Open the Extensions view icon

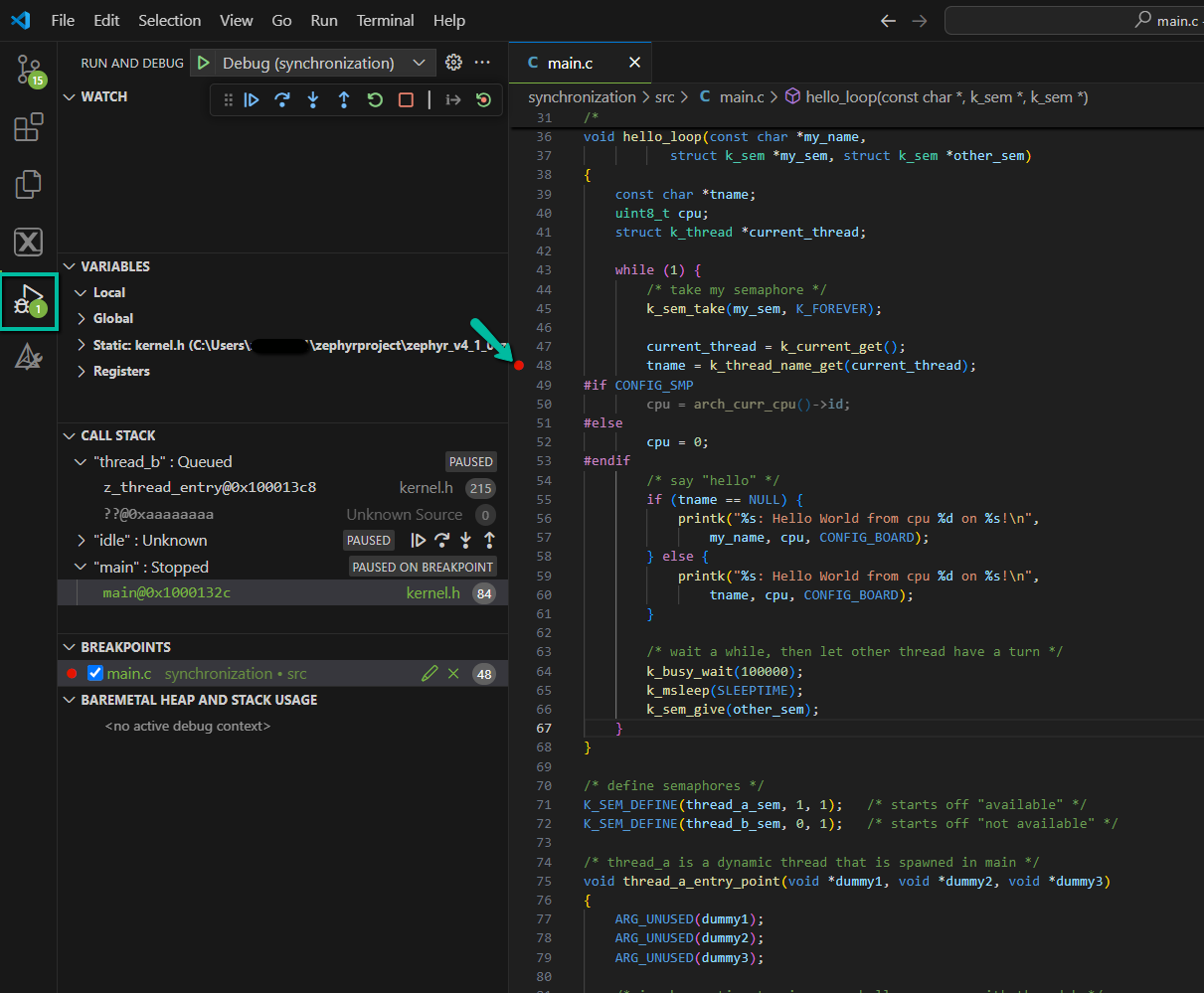pyautogui.click(x=28, y=127)
